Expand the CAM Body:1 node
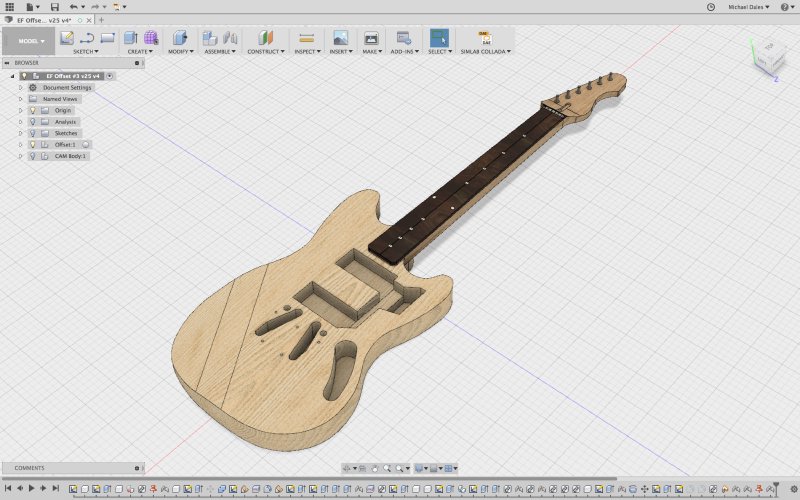 pyautogui.click(x=20, y=156)
